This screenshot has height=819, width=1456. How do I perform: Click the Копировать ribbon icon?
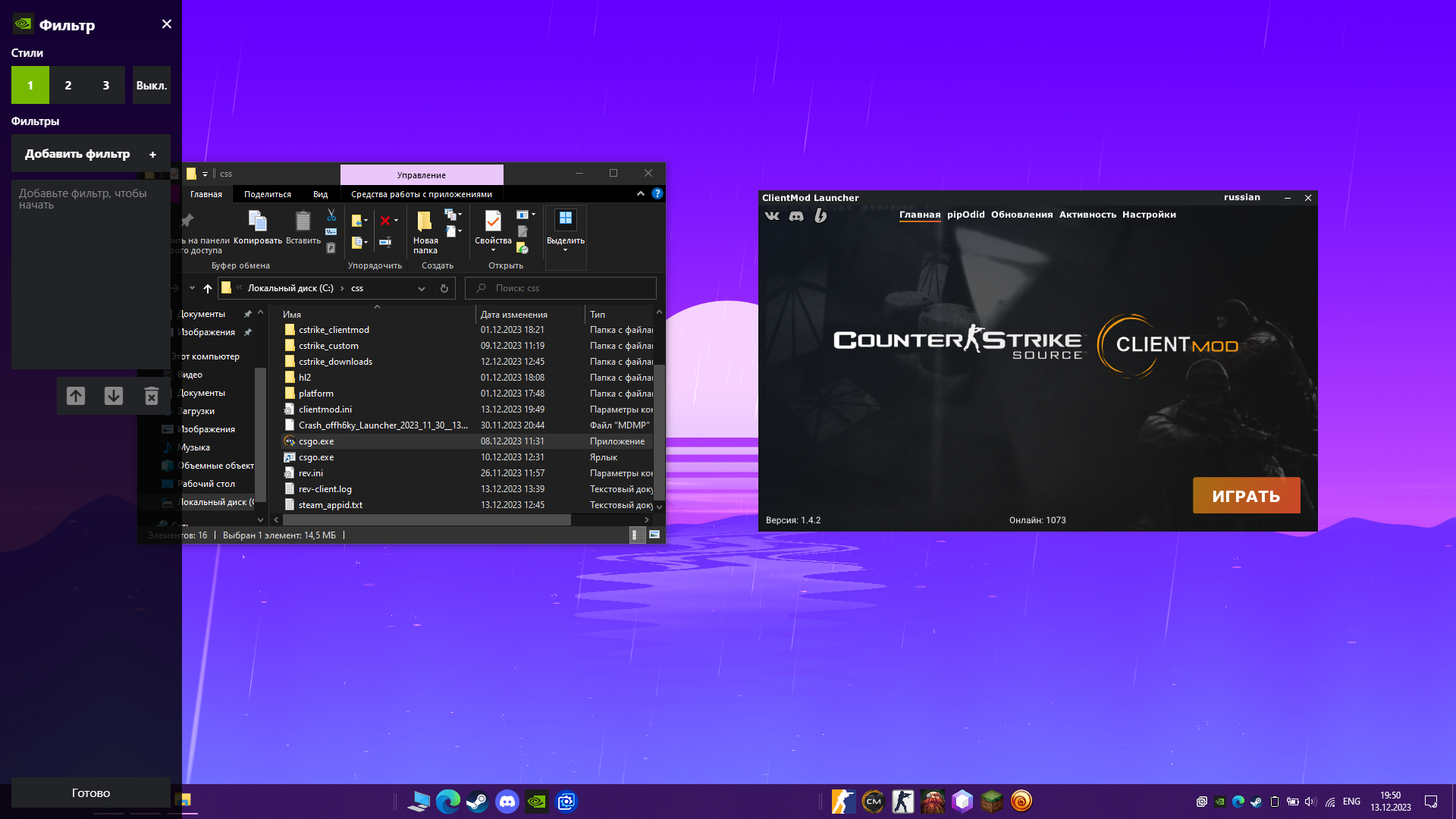click(x=258, y=227)
